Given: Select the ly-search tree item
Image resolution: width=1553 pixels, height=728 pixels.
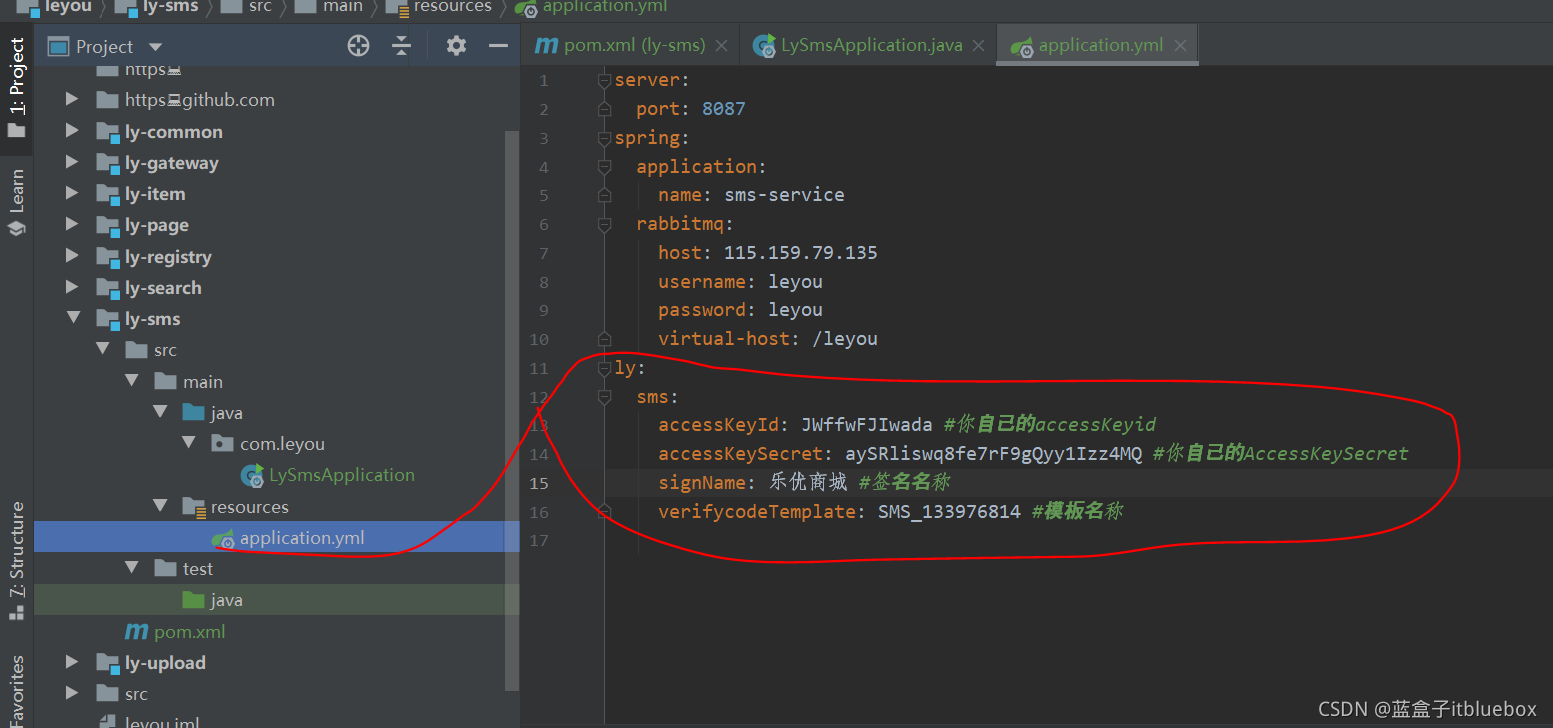Looking at the screenshot, I should (x=163, y=288).
